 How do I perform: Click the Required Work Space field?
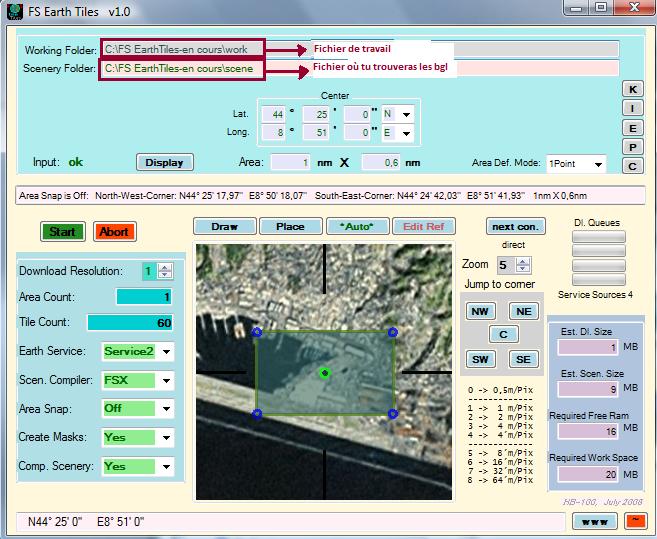point(588,474)
